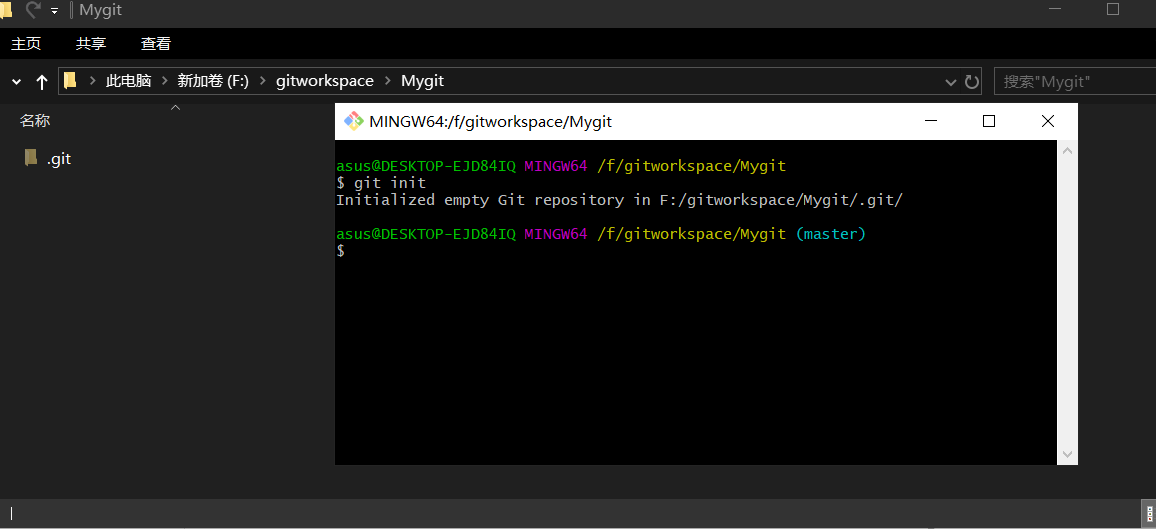Click the .git folder icon
Image resolution: width=1156 pixels, height=529 pixels.
[x=31, y=157]
